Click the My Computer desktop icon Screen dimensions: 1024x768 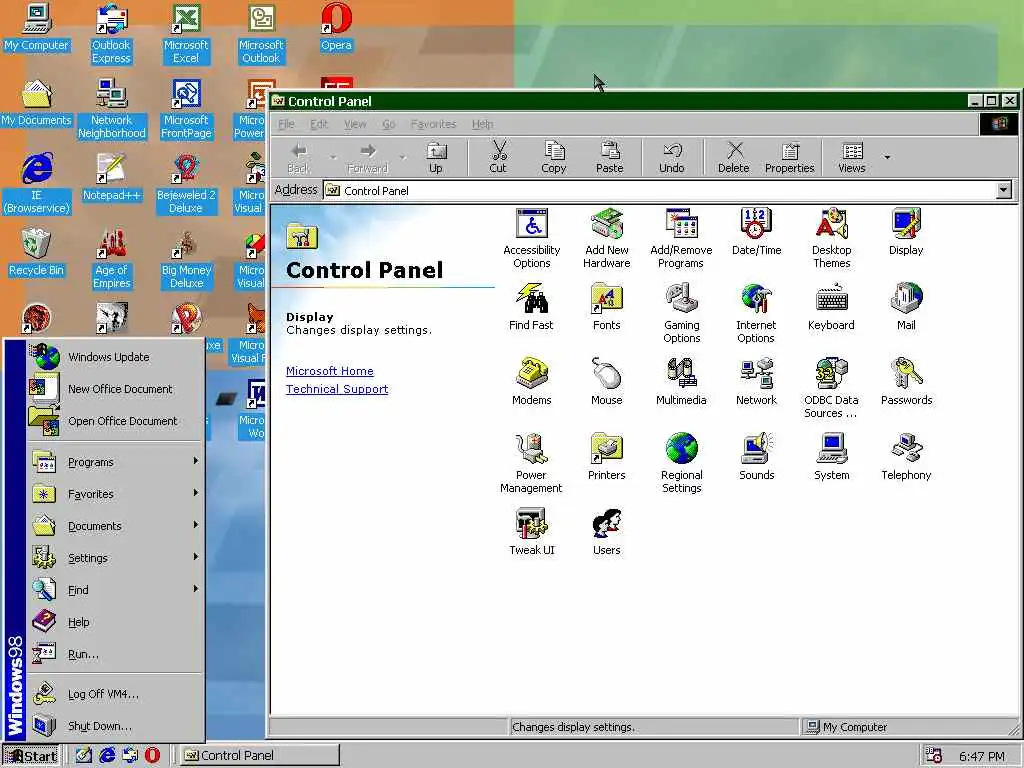(37, 27)
